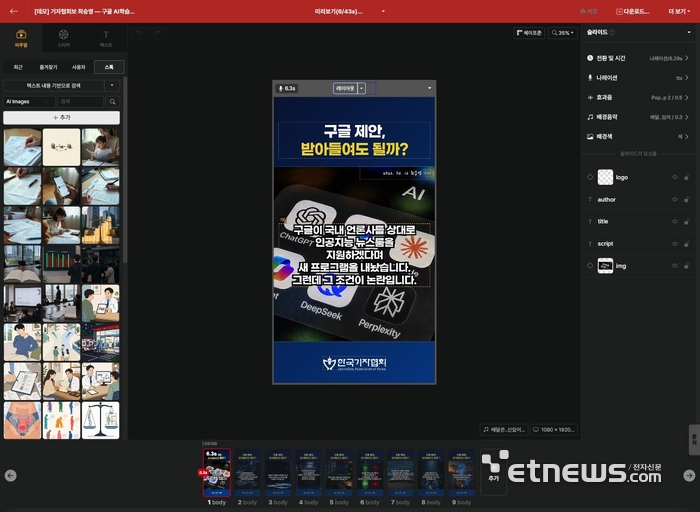Toggle the lock of img element

687,266
